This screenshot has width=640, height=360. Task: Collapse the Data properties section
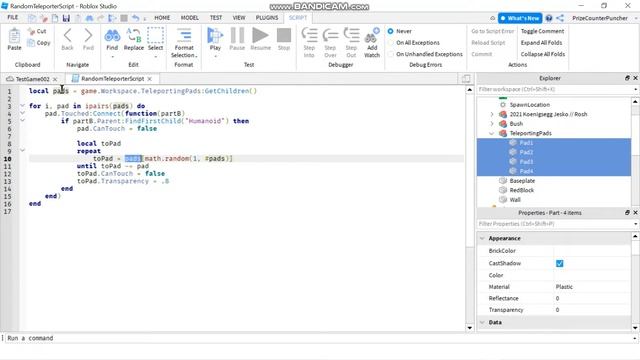click(482, 322)
